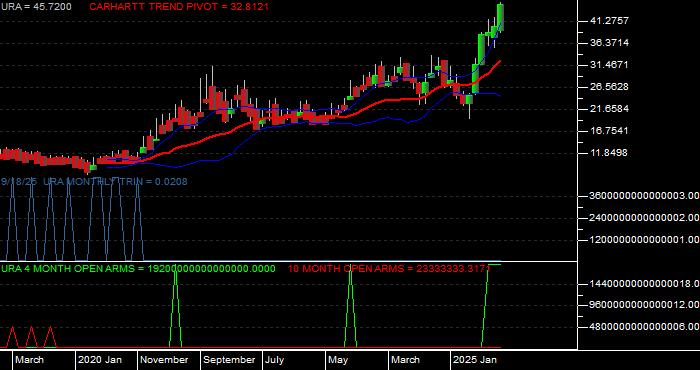Click the 31.4671 price axis value
Image resolution: width=700 pixels, height=370 pixels.
(x=609, y=65)
